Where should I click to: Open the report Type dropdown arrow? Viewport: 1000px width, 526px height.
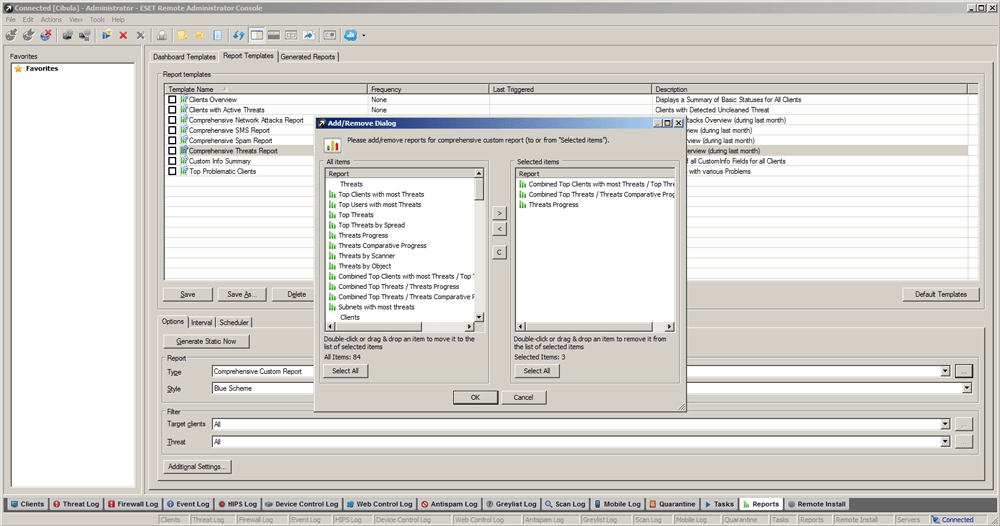[945, 371]
